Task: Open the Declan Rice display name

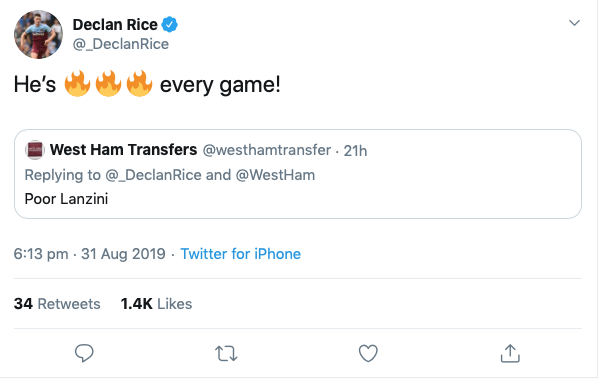Action: [x=115, y=25]
